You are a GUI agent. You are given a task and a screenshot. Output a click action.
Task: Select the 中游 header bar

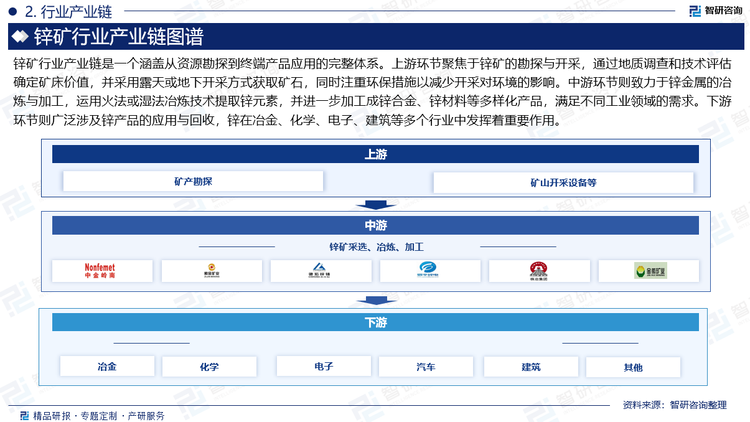click(x=375, y=225)
